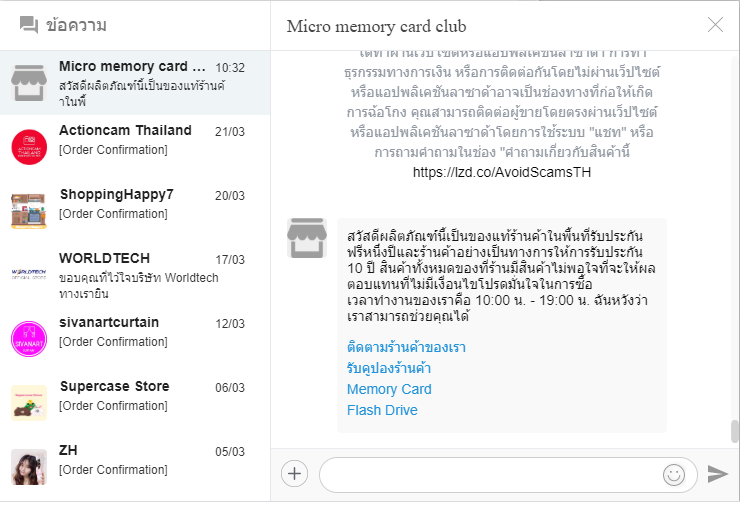Click the Memory Card link
The height and width of the screenshot is (506, 740).
click(x=389, y=389)
